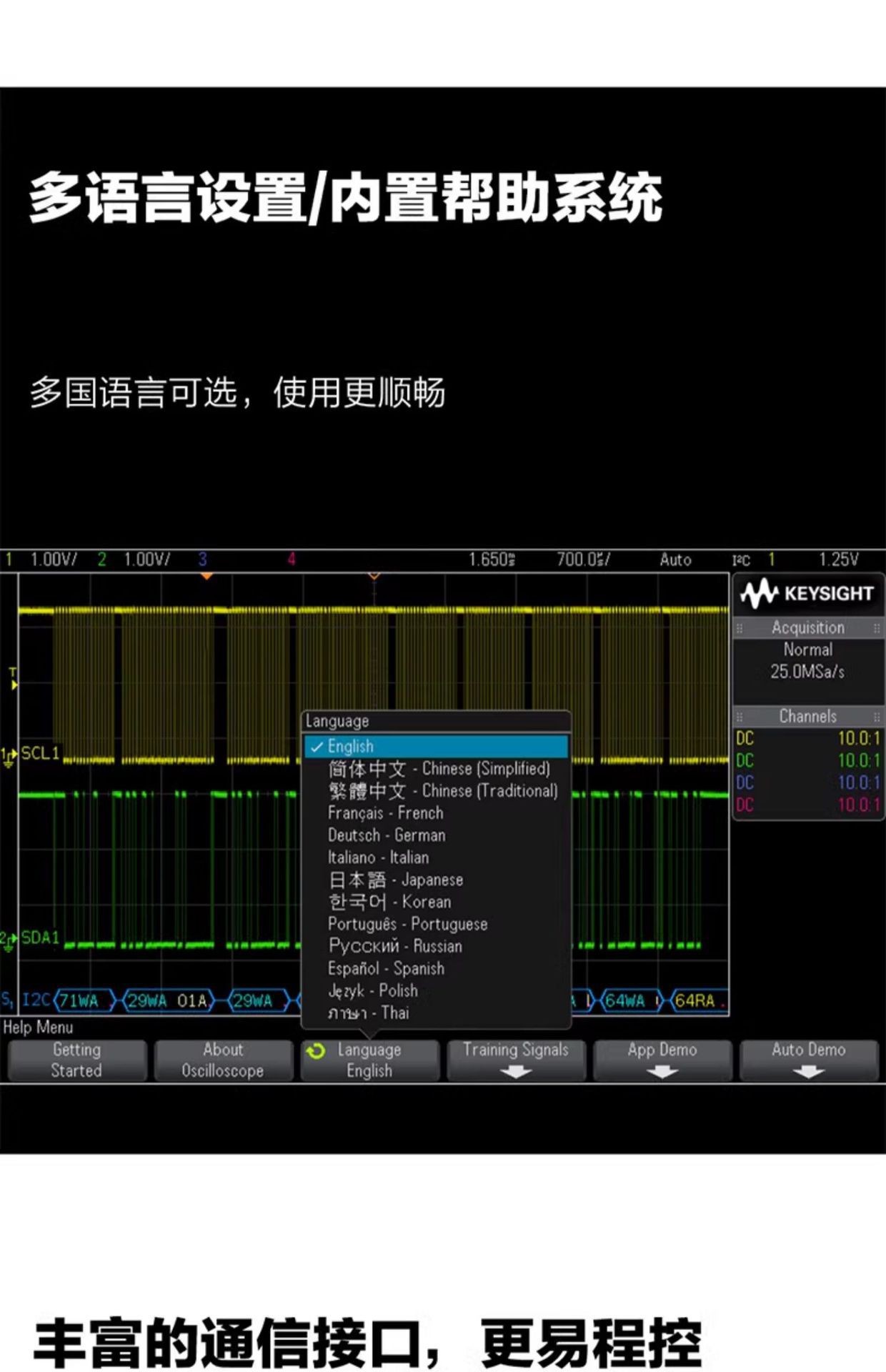
Task: Click the S1 I2C serial bus label
Action: pos(26,1000)
